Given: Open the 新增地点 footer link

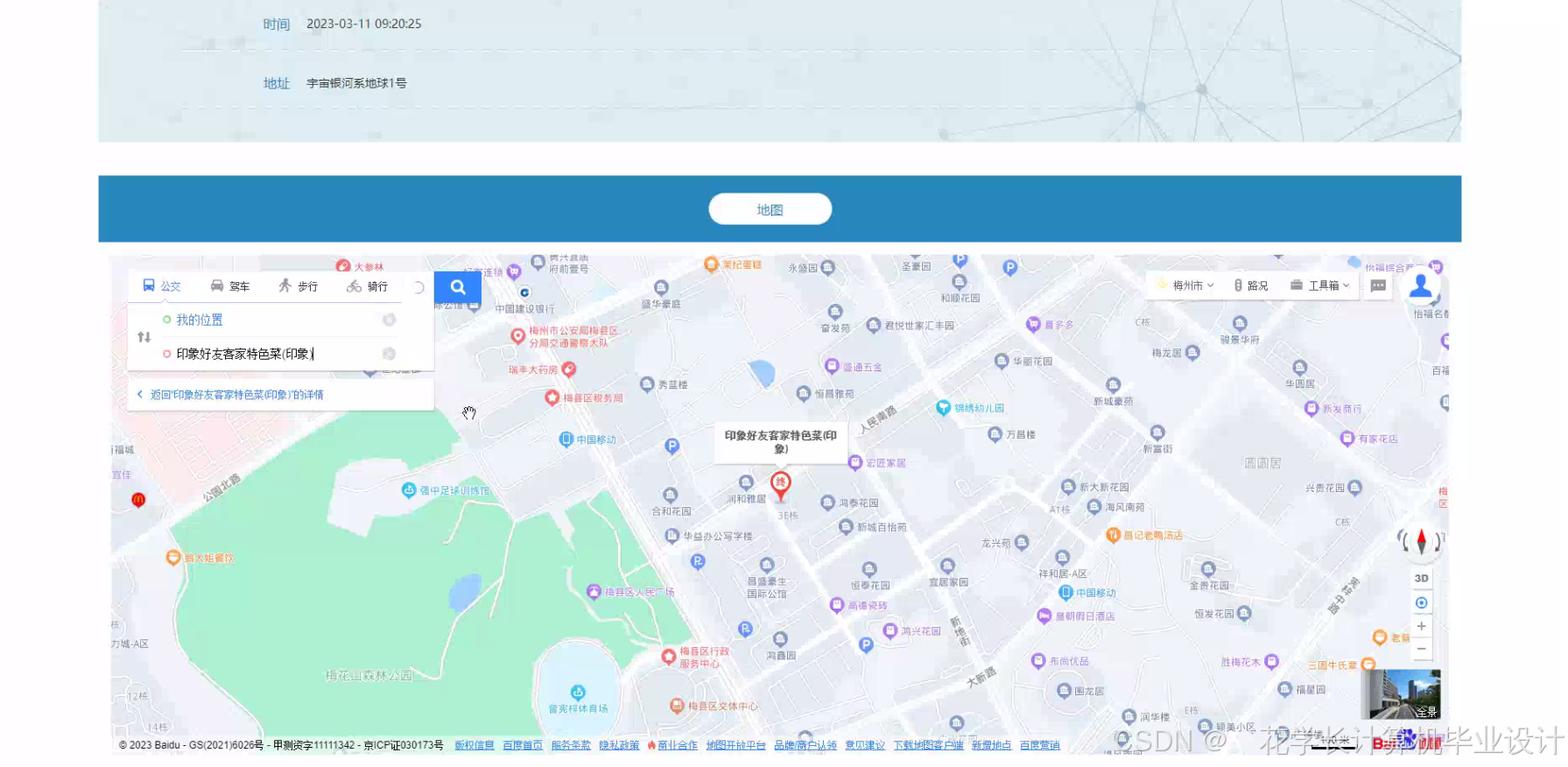Looking at the screenshot, I should [x=991, y=745].
